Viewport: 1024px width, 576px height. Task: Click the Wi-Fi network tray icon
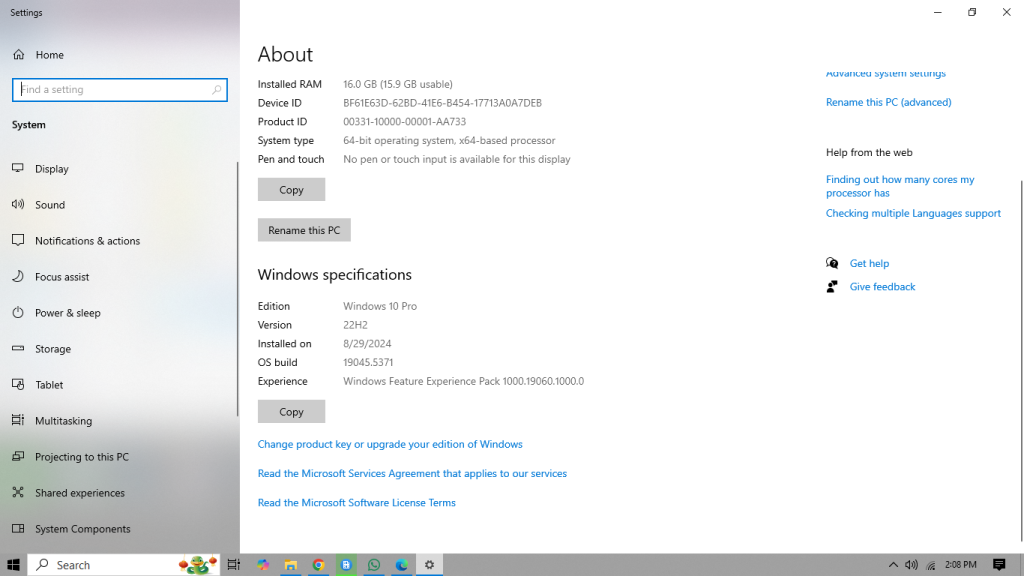(931, 565)
